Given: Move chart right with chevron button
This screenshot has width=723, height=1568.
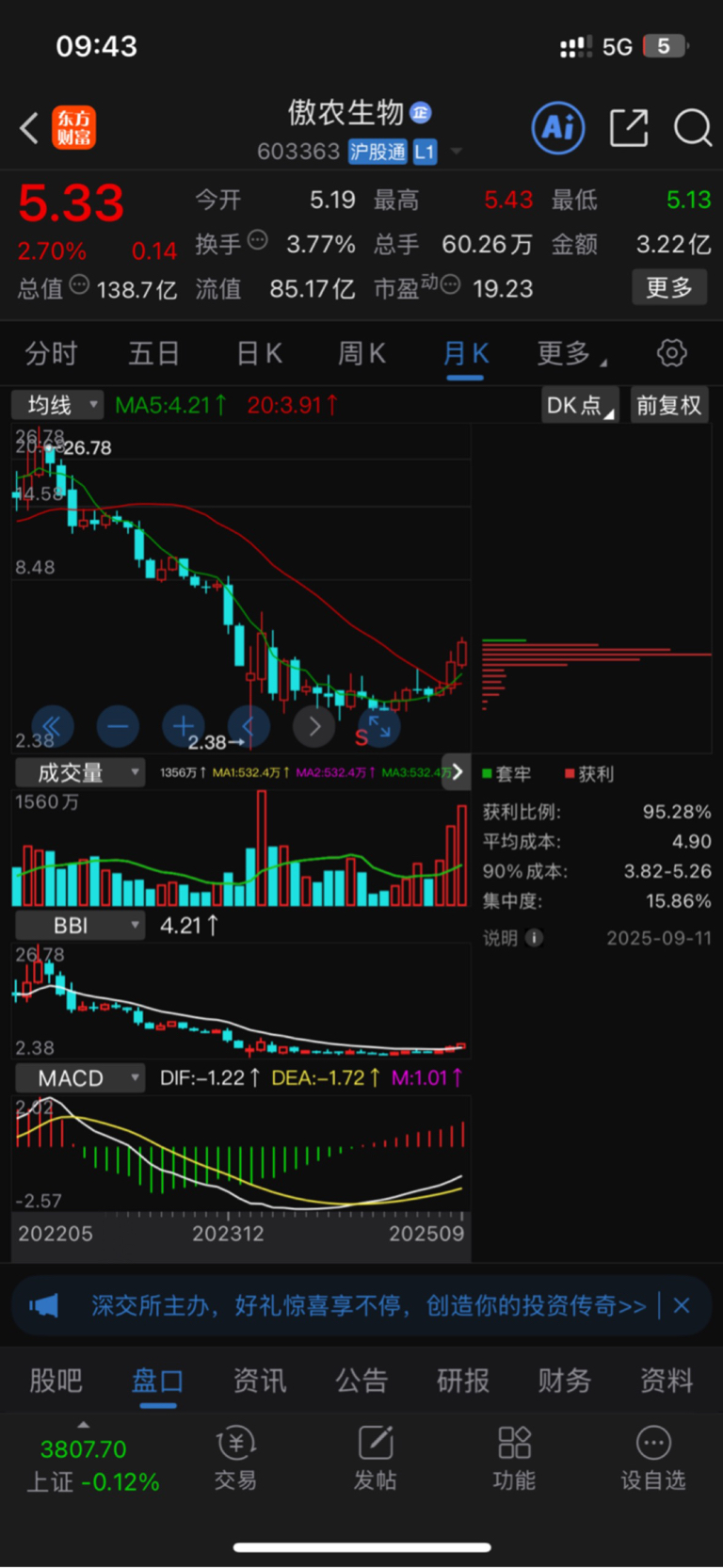Looking at the screenshot, I should click(314, 726).
